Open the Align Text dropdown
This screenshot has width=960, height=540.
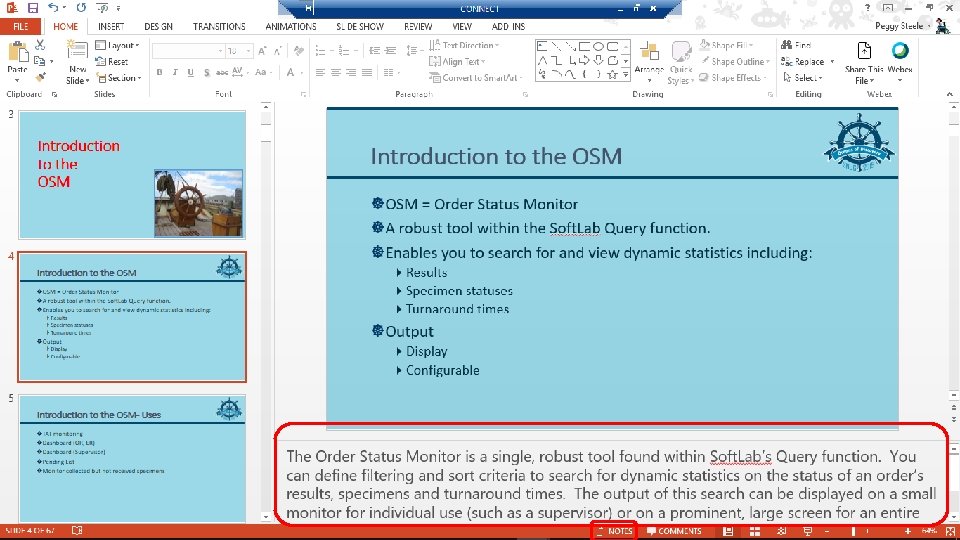(457, 61)
